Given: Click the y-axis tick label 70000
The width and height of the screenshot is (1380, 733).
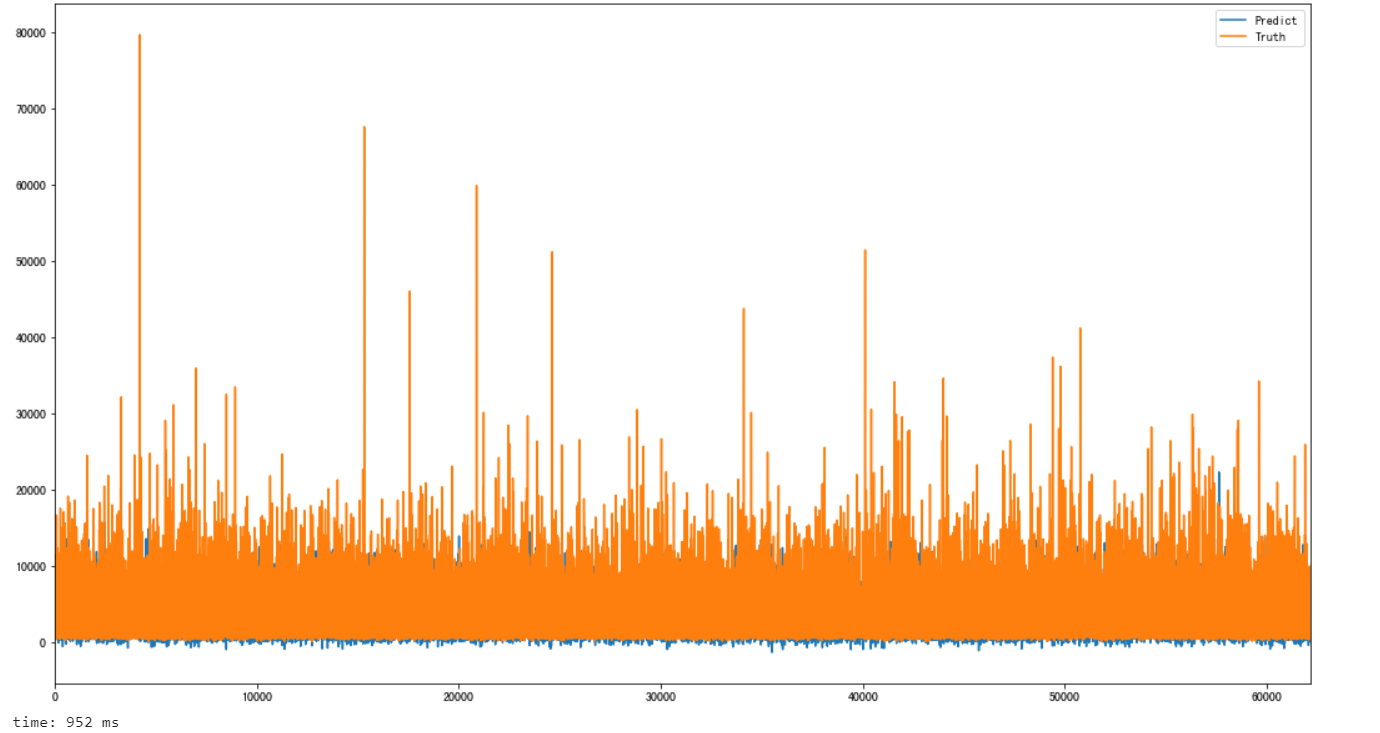Looking at the screenshot, I should pyautogui.click(x=30, y=109).
